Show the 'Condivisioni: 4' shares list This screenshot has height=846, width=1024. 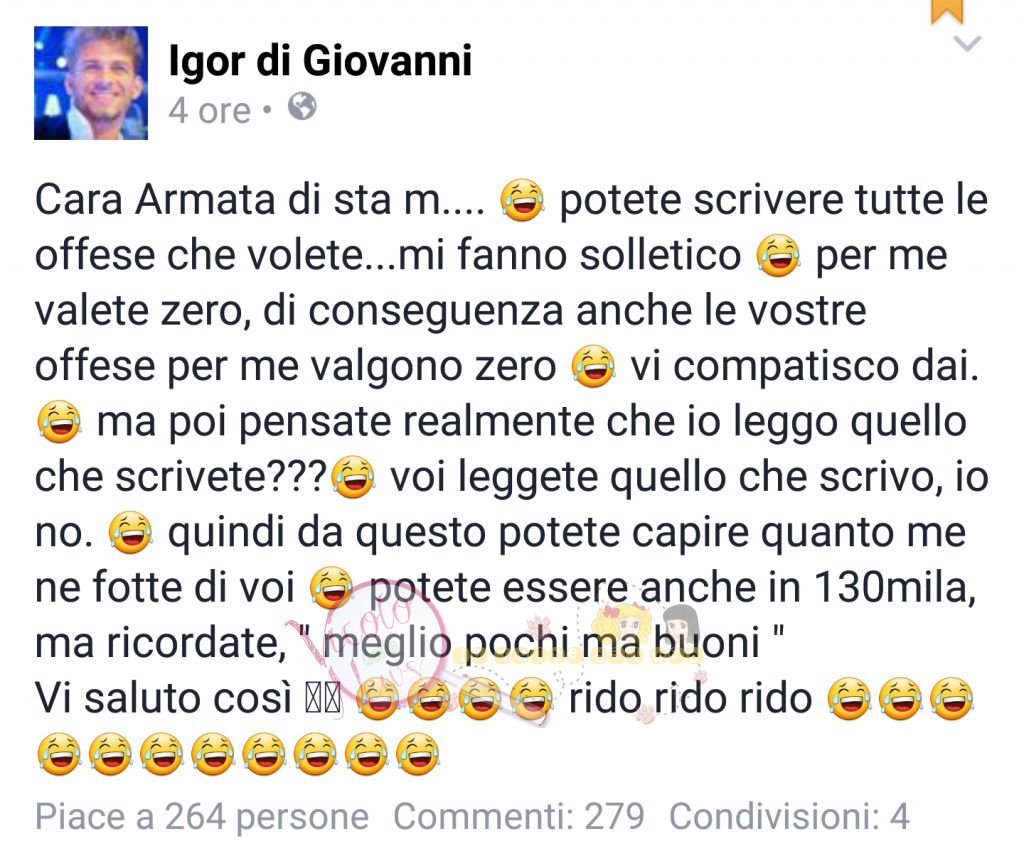(789, 817)
